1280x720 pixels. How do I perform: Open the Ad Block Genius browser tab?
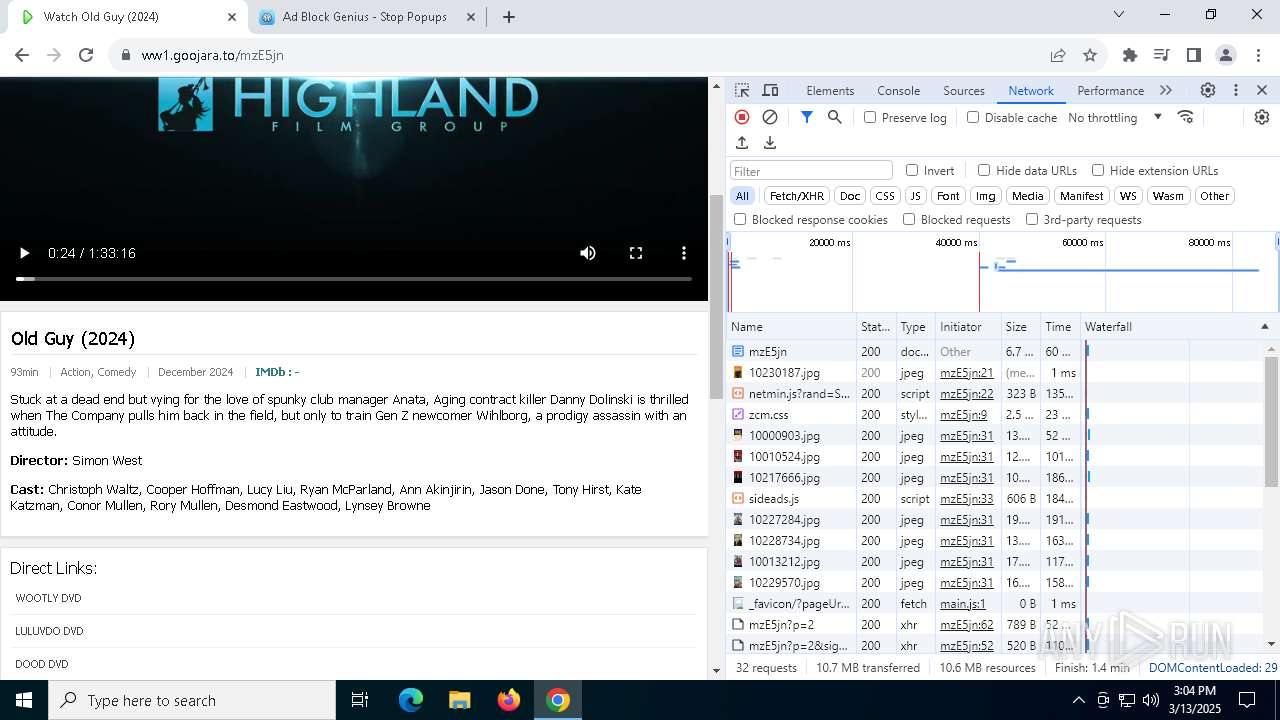[365, 17]
